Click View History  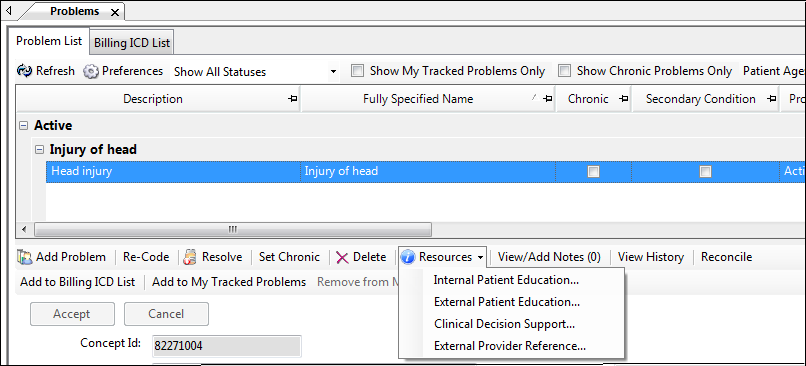(x=651, y=257)
